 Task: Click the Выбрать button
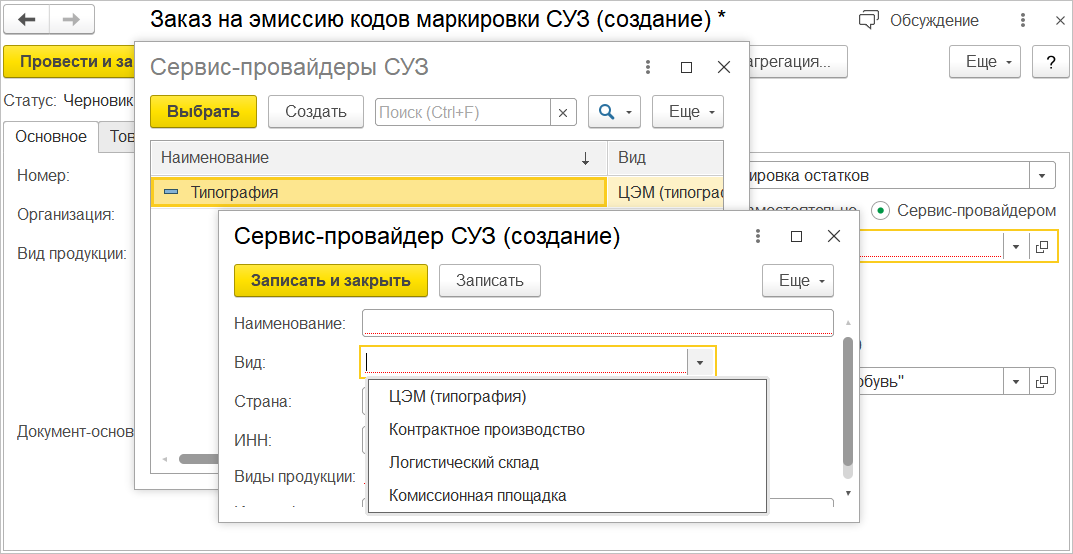(x=203, y=112)
